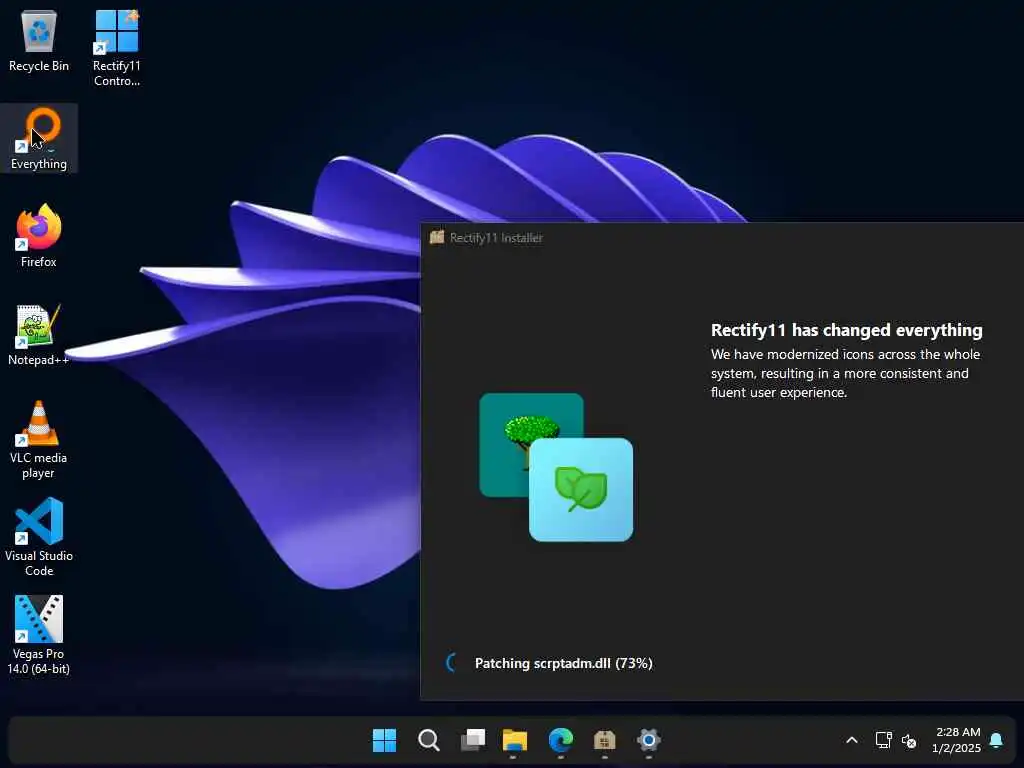This screenshot has height=768, width=1024.
Task: Open the Settings gear taskbar icon
Action: (x=648, y=740)
